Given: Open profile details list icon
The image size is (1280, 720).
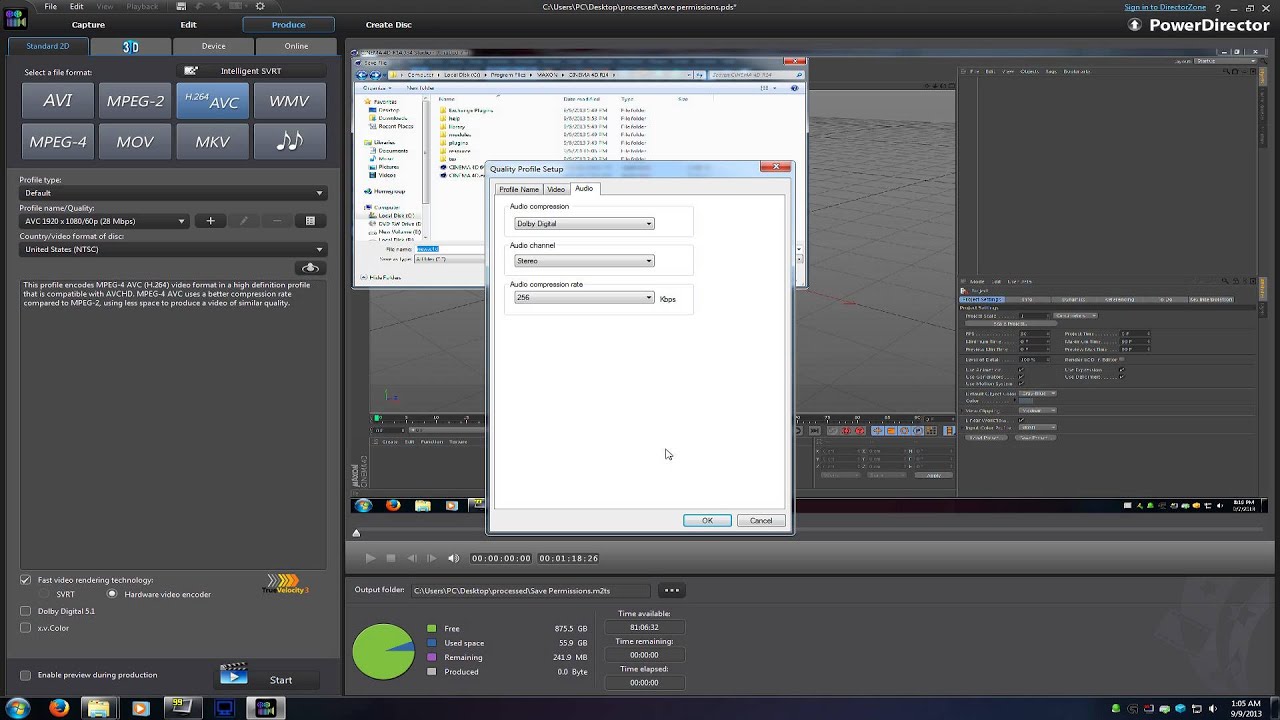Looking at the screenshot, I should point(310,221).
